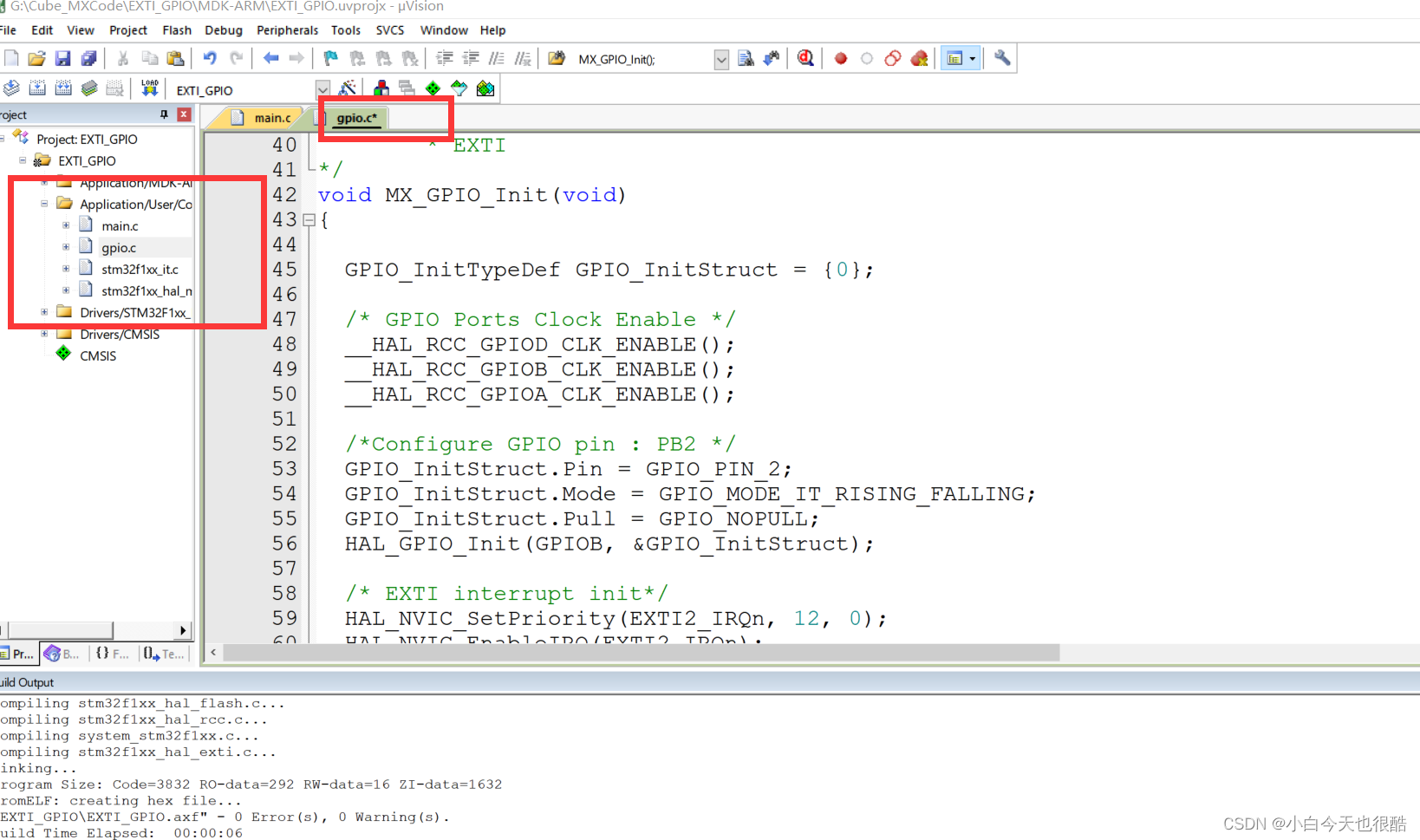Switch to the main.c editor tab

click(x=272, y=117)
